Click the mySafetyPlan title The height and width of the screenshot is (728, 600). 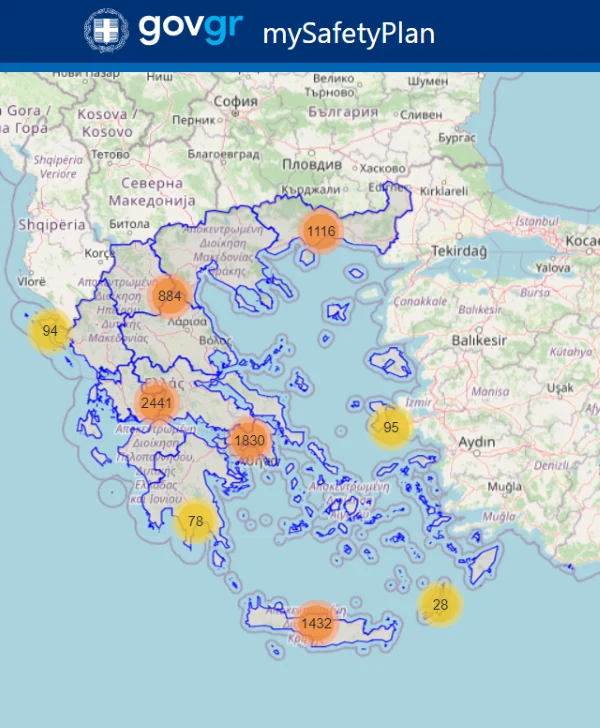[x=348, y=33]
